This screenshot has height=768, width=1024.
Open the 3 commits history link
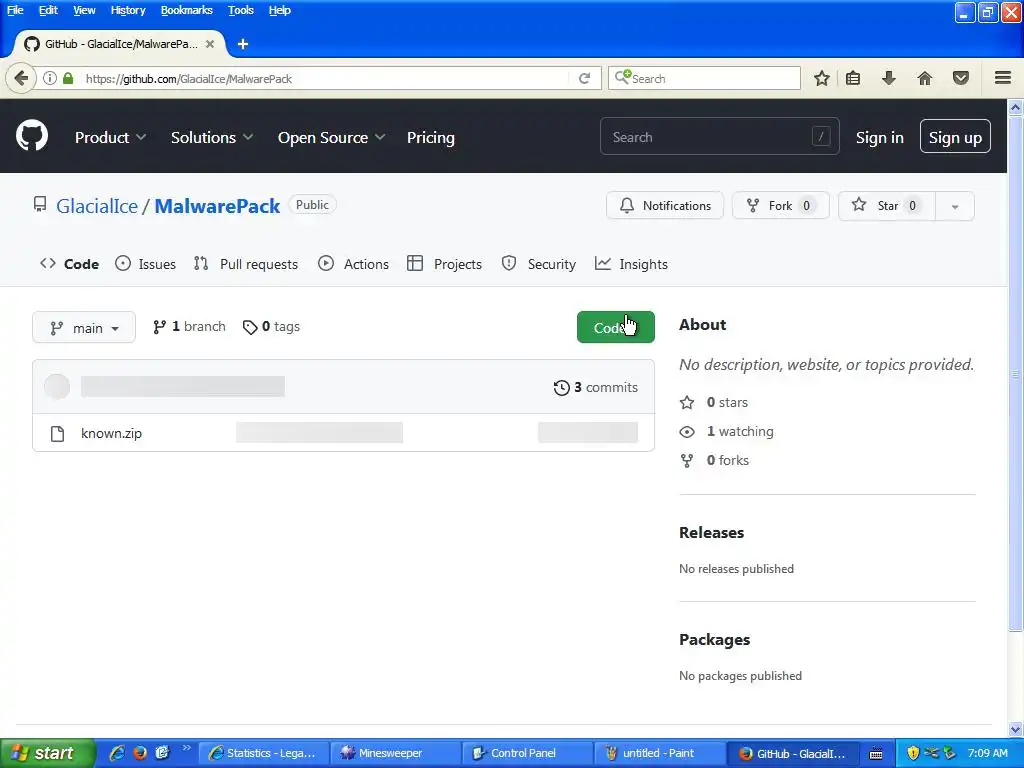coord(596,387)
